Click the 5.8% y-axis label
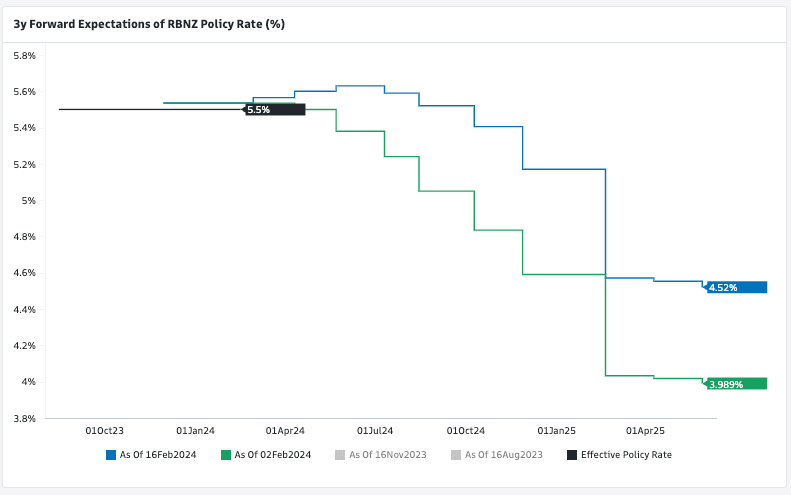791x495 pixels. tap(24, 56)
